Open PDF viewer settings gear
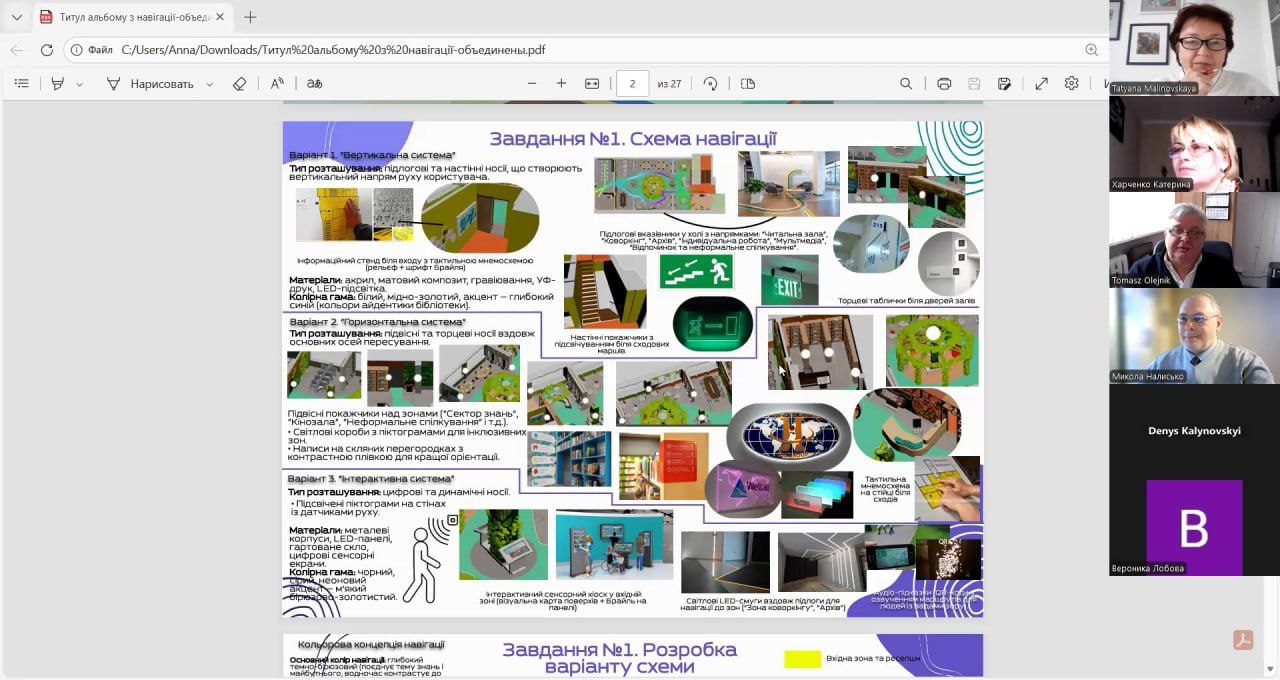This screenshot has height=680, width=1280. click(1071, 84)
